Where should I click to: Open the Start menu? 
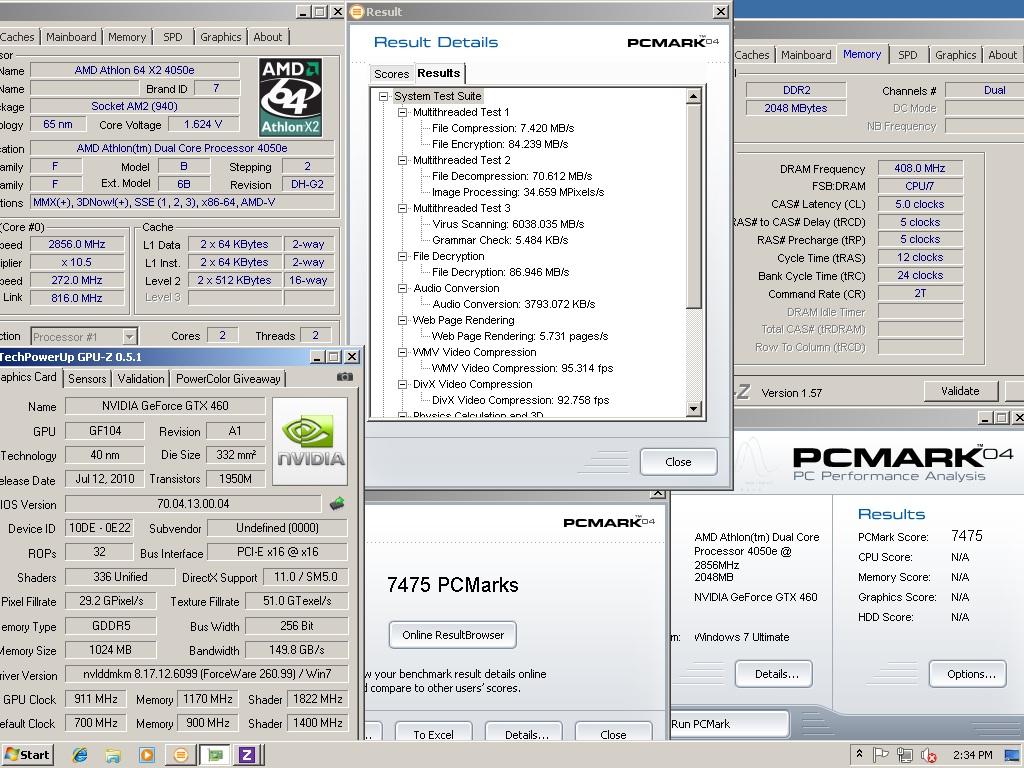[27, 755]
